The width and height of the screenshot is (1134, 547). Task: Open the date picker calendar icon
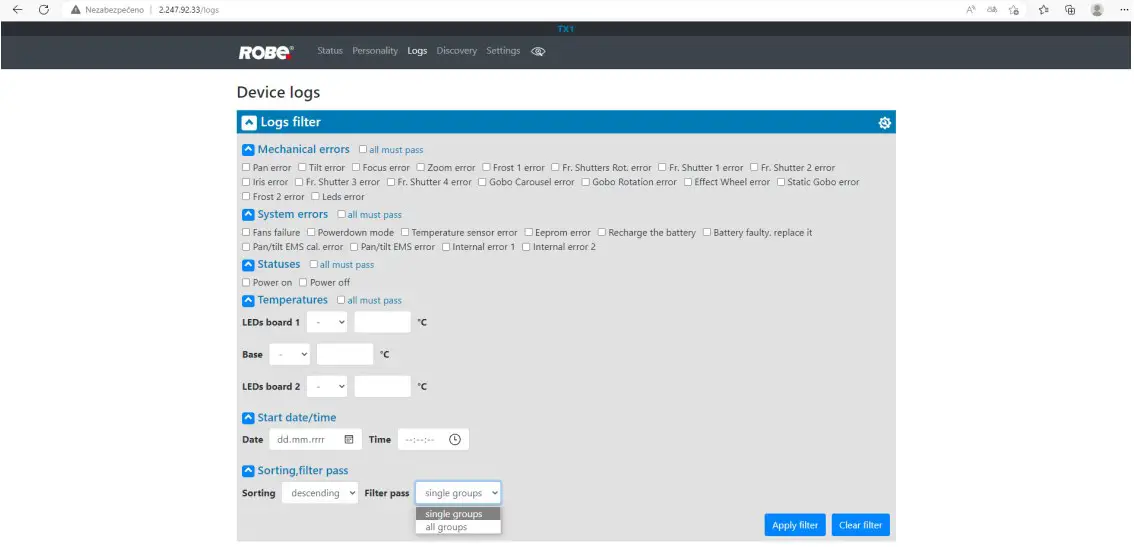click(349, 439)
